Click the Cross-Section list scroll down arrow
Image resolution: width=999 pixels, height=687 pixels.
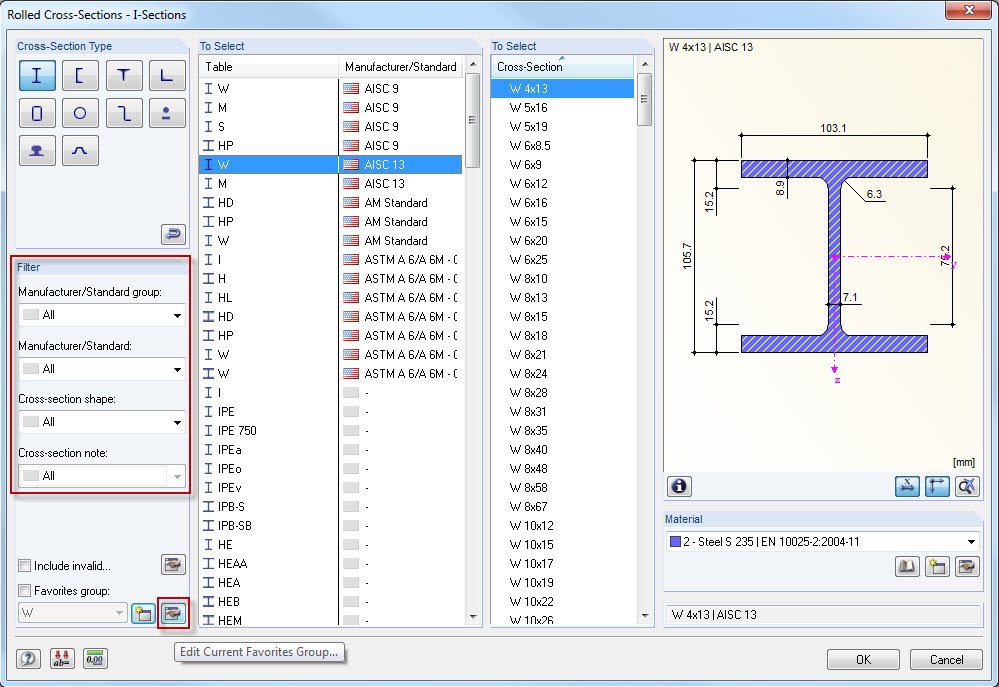pos(645,616)
